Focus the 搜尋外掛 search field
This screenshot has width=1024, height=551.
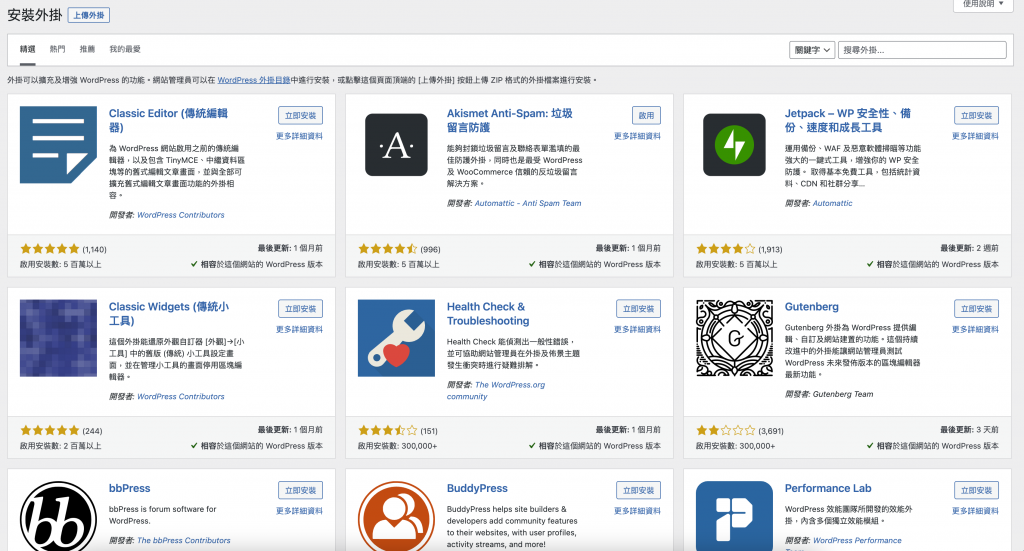click(x=922, y=50)
